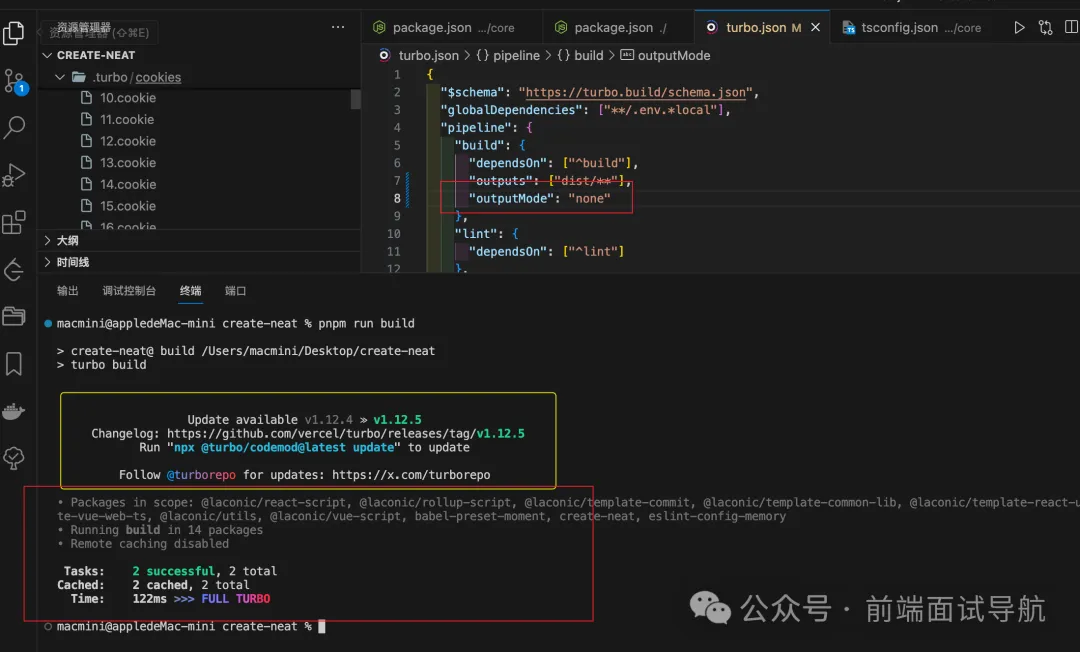Open the Extensions view icon
The height and width of the screenshot is (652, 1080).
click(x=14, y=222)
